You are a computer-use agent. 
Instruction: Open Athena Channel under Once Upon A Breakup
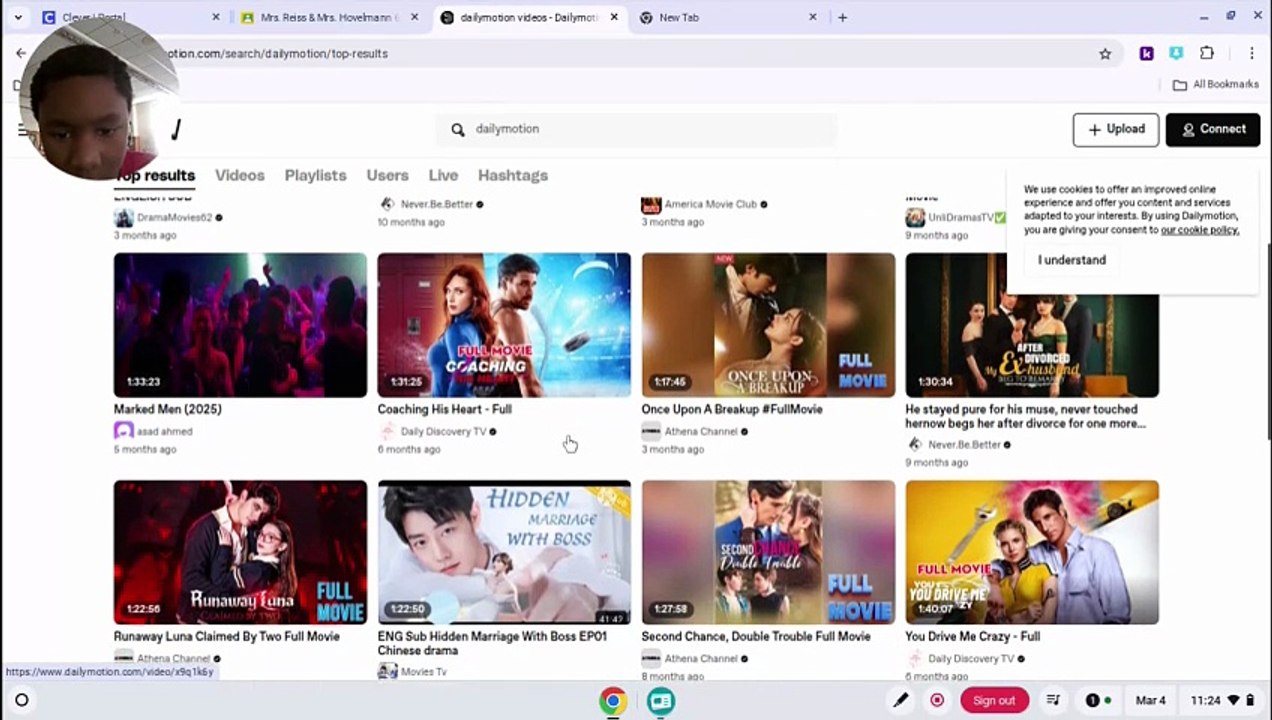(701, 432)
